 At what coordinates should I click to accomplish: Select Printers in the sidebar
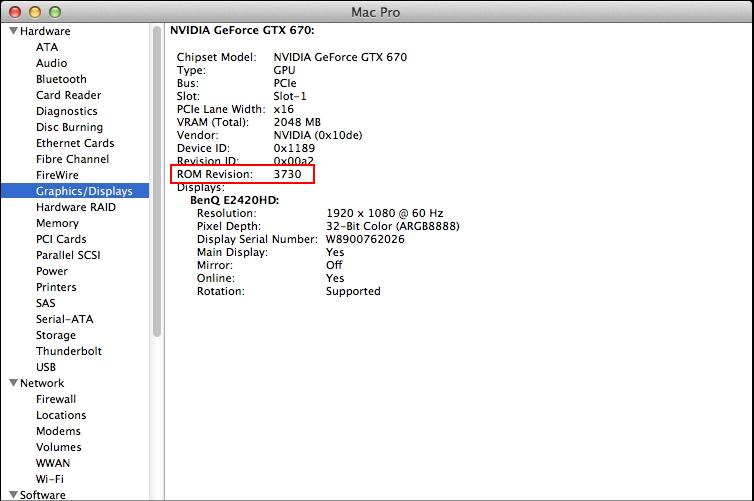56,287
